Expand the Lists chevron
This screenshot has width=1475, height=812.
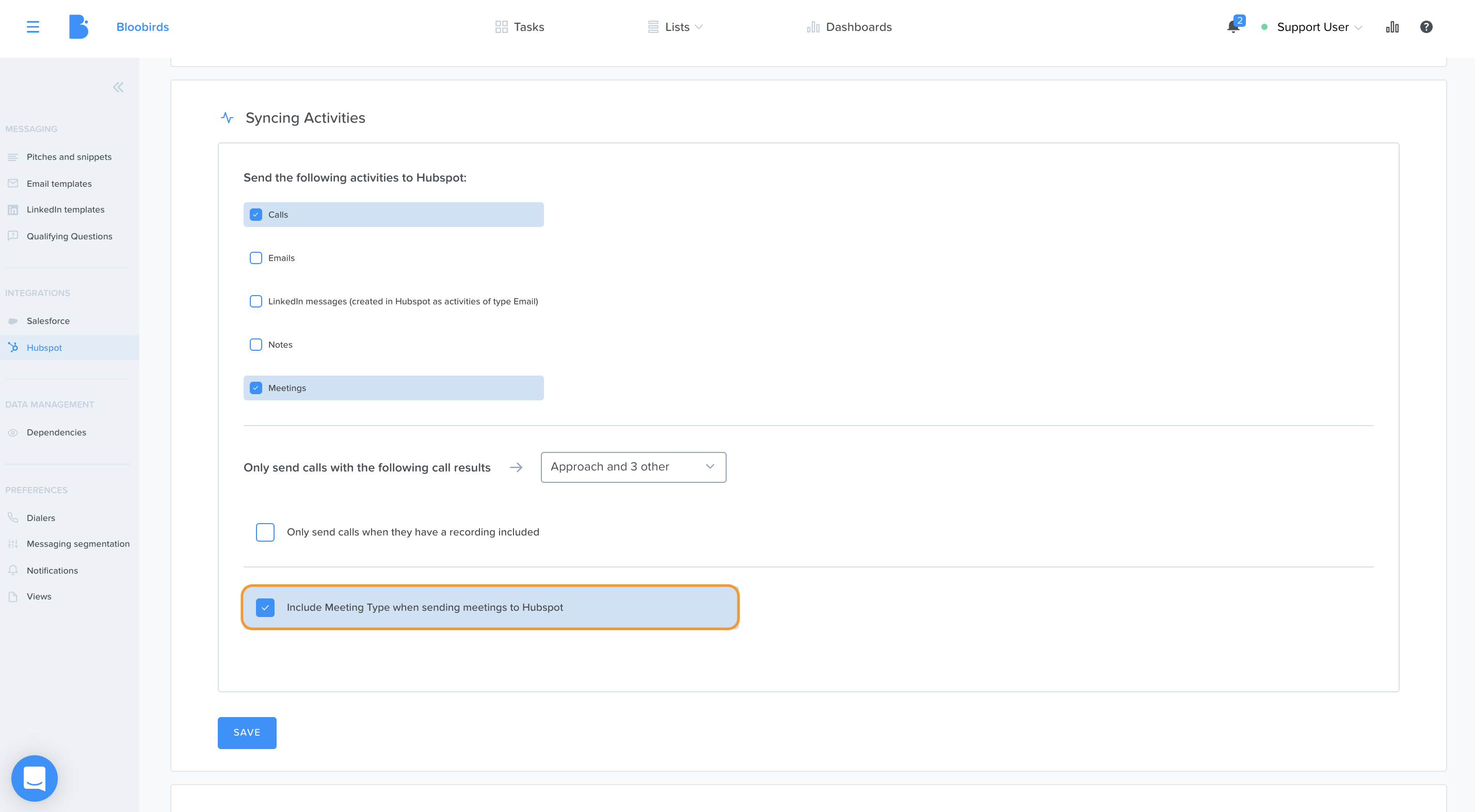click(699, 27)
